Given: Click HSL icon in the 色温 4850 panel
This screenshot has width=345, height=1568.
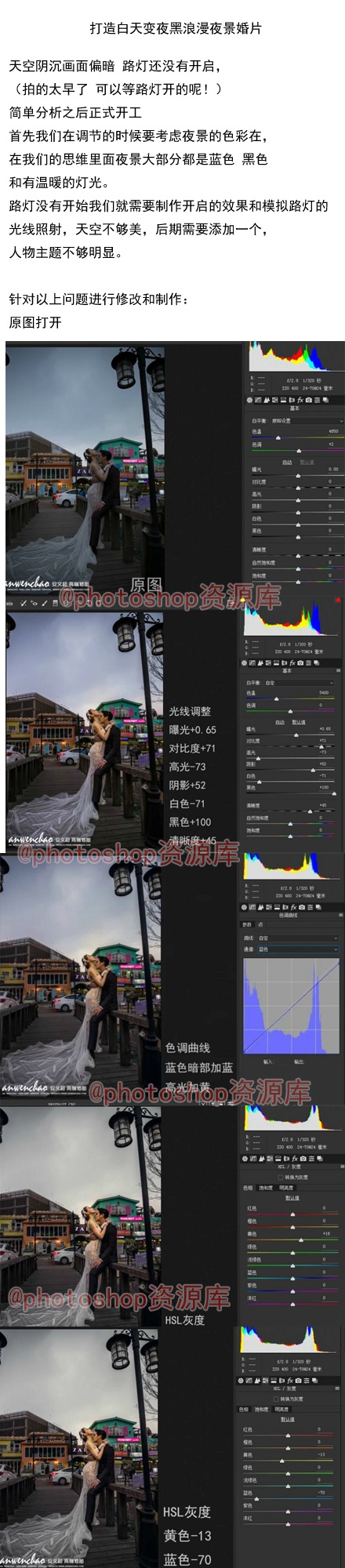Looking at the screenshot, I should tap(275, 401).
